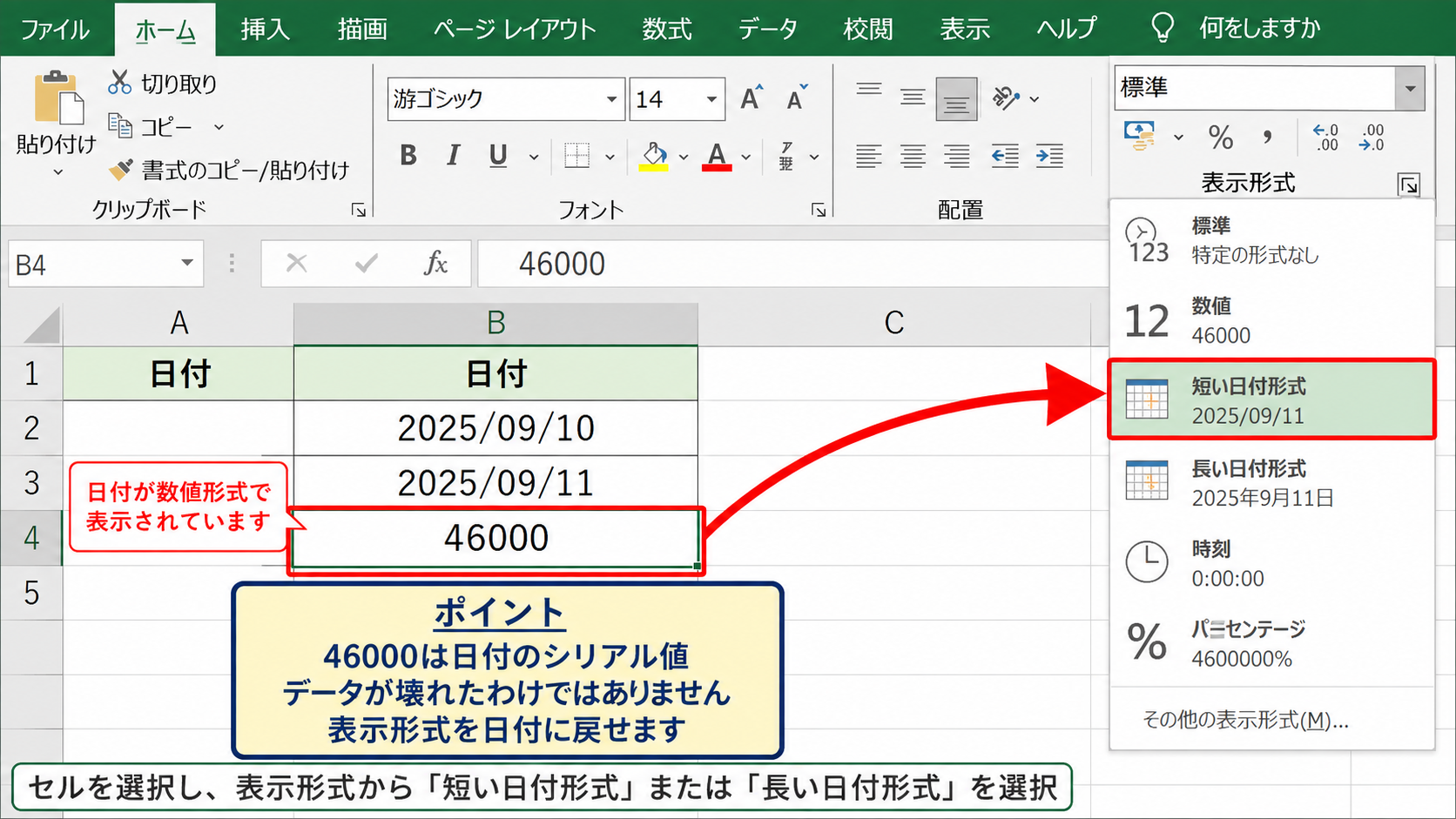Choose 短い日付形式 from format list

1271,400
